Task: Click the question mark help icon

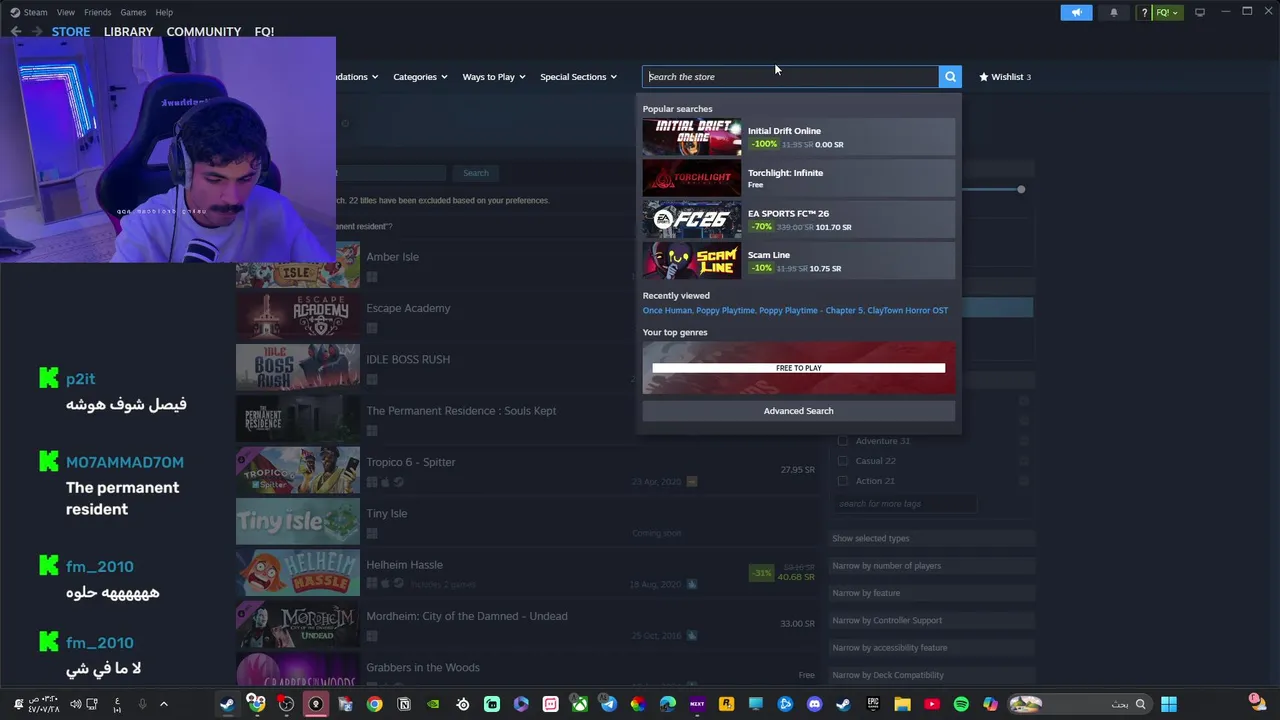Action: pos(1144,12)
